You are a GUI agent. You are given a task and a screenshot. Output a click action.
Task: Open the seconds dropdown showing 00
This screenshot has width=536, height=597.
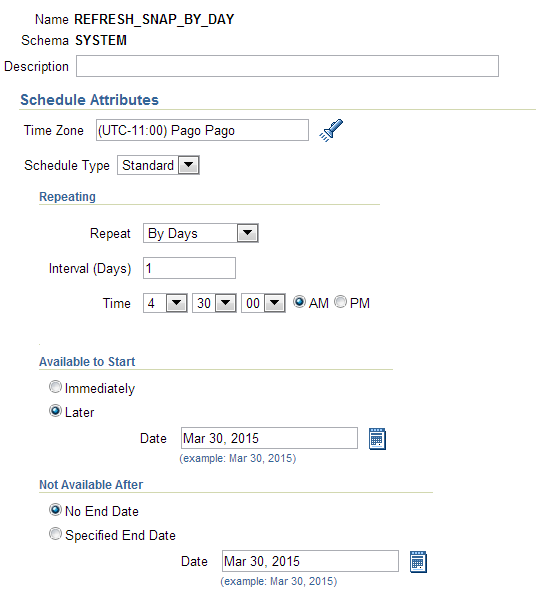263,303
